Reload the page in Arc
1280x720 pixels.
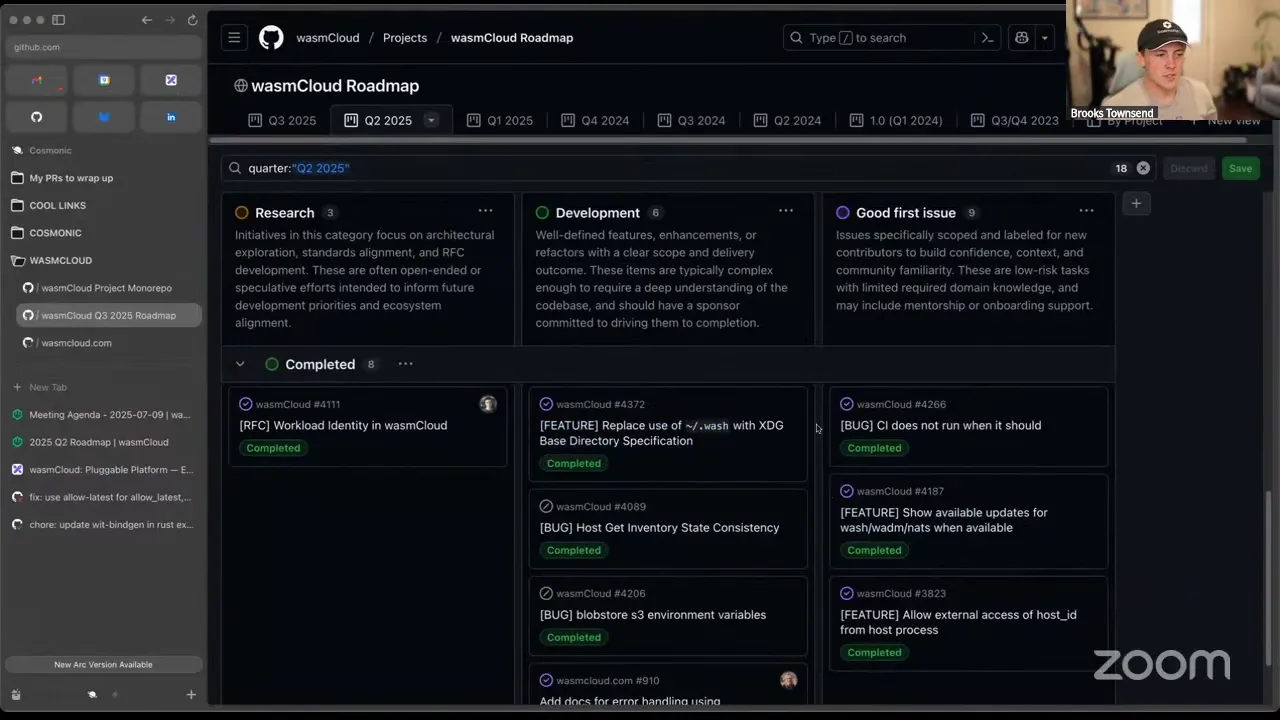tap(192, 20)
